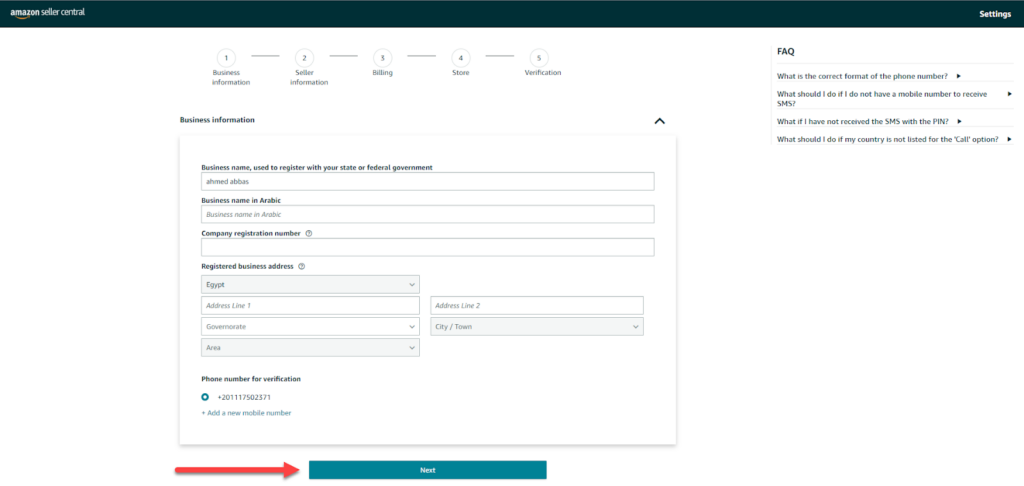1024x486 pixels.
Task: Click Add a new mobile number link
Action: coord(246,413)
